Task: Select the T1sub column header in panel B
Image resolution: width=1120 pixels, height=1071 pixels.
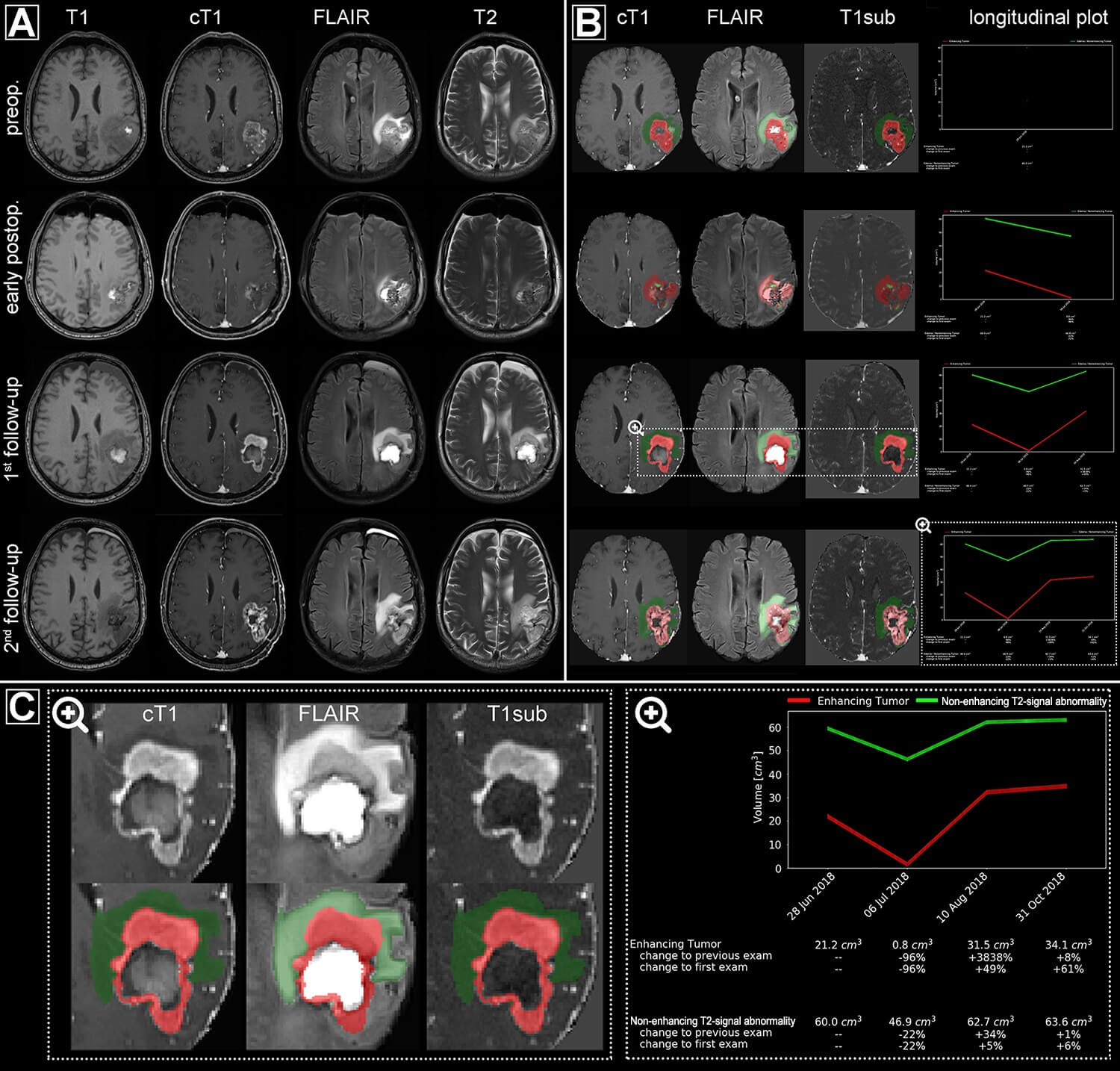Action: click(867, 18)
